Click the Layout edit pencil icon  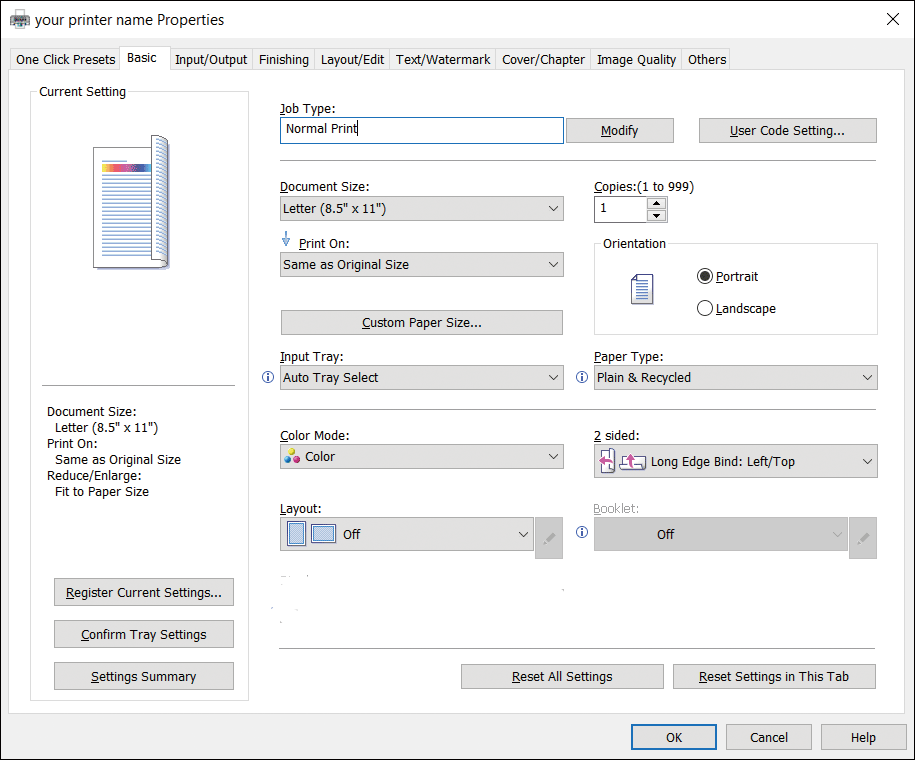[x=549, y=537]
